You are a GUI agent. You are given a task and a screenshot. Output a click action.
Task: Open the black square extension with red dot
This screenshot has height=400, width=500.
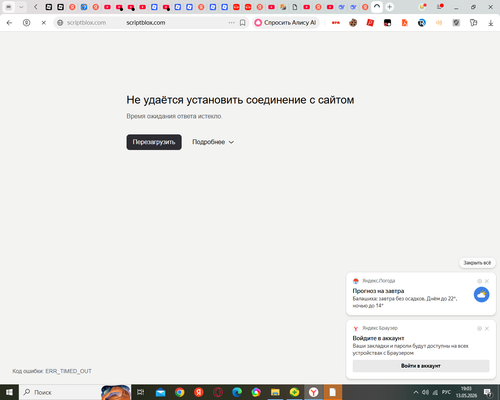coord(387,23)
